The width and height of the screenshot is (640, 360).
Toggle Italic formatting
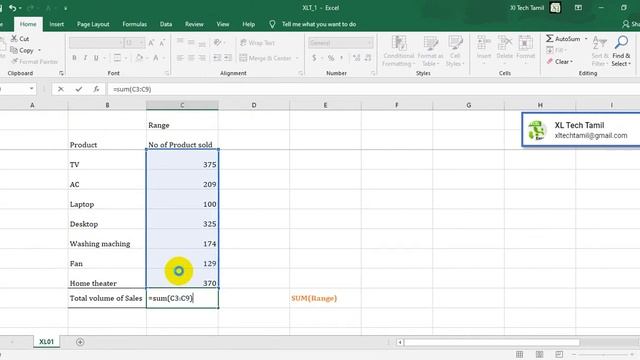click(85, 58)
